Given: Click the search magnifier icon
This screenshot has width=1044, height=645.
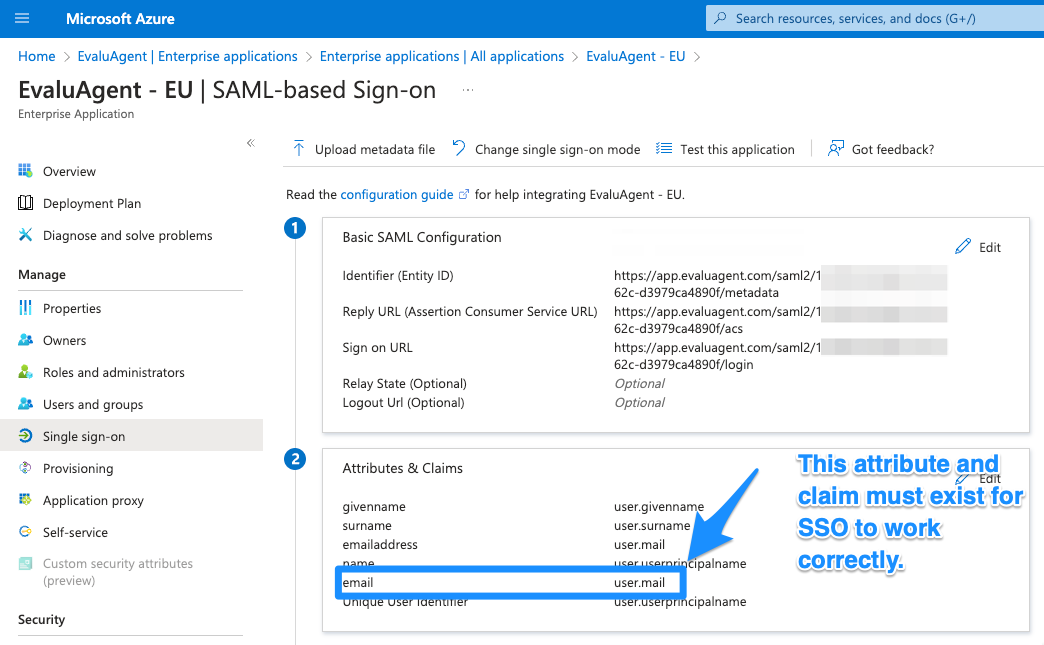Looking at the screenshot, I should (720, 18).
